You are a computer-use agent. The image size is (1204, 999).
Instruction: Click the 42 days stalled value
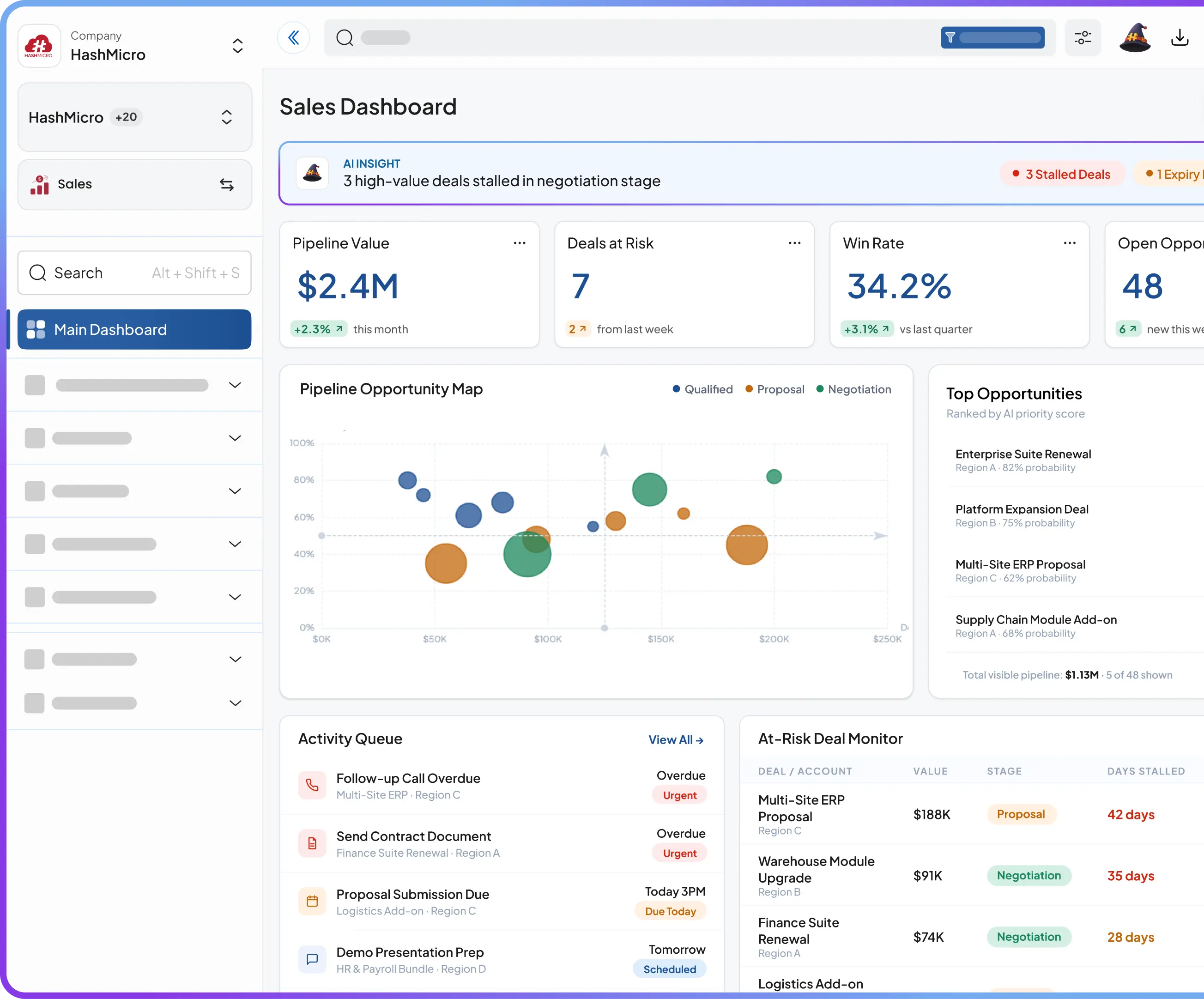[1131, 814]
